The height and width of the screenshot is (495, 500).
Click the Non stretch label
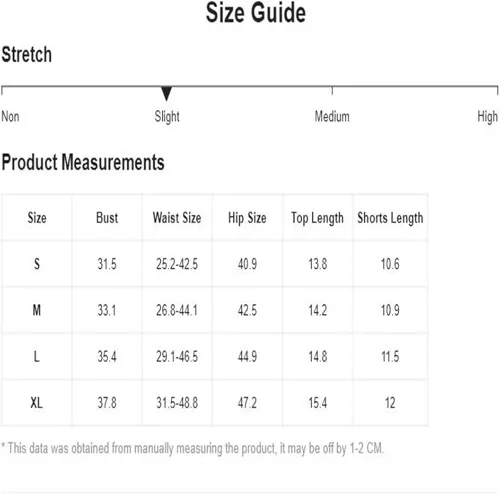[10, 116]
